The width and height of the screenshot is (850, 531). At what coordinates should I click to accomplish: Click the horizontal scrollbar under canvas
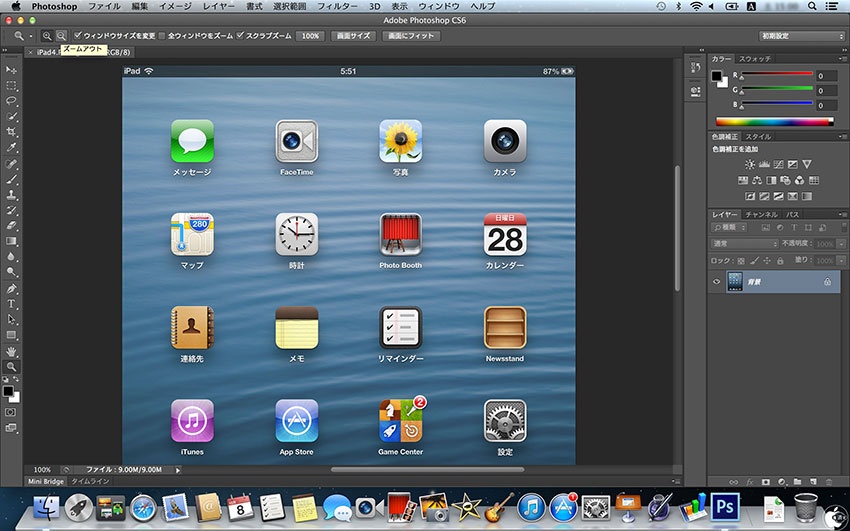427,470
